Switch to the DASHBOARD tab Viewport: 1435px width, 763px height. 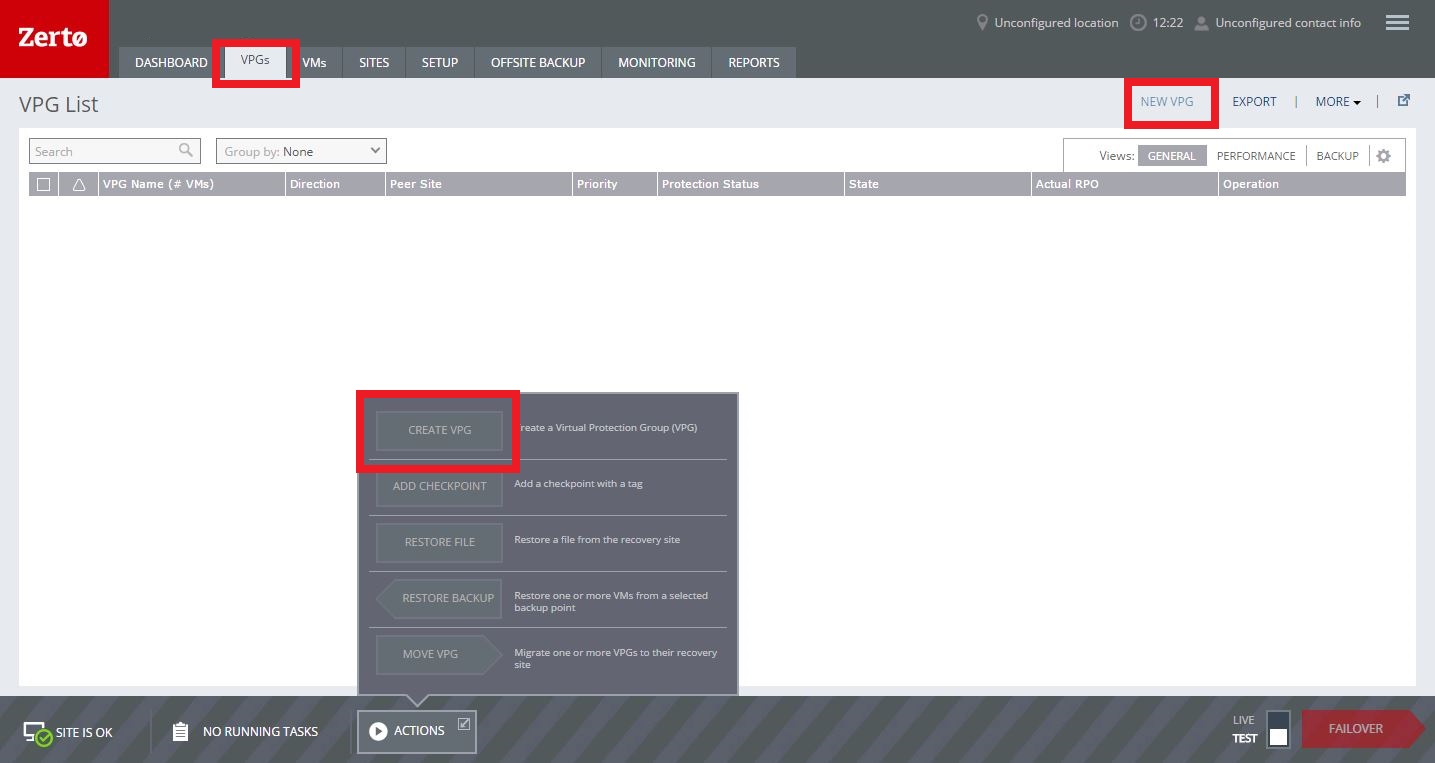[171, 62]
